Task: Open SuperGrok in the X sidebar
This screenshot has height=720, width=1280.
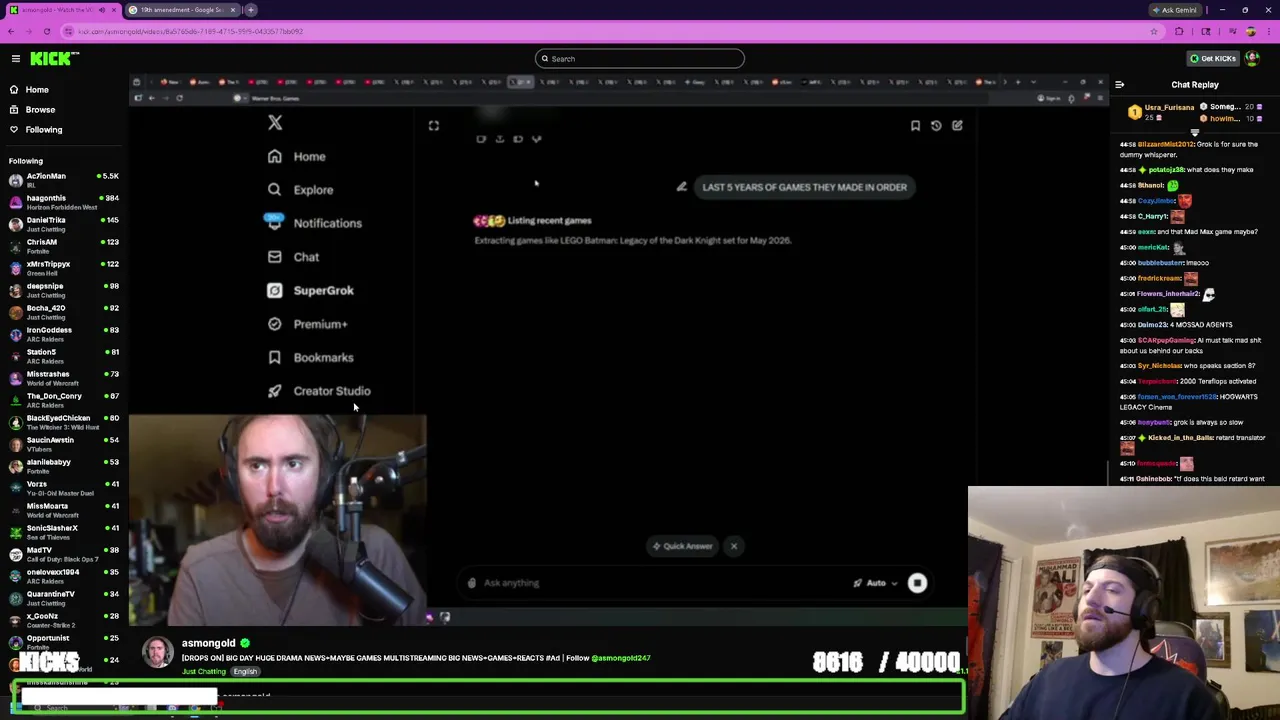Action: coord(310,291)
